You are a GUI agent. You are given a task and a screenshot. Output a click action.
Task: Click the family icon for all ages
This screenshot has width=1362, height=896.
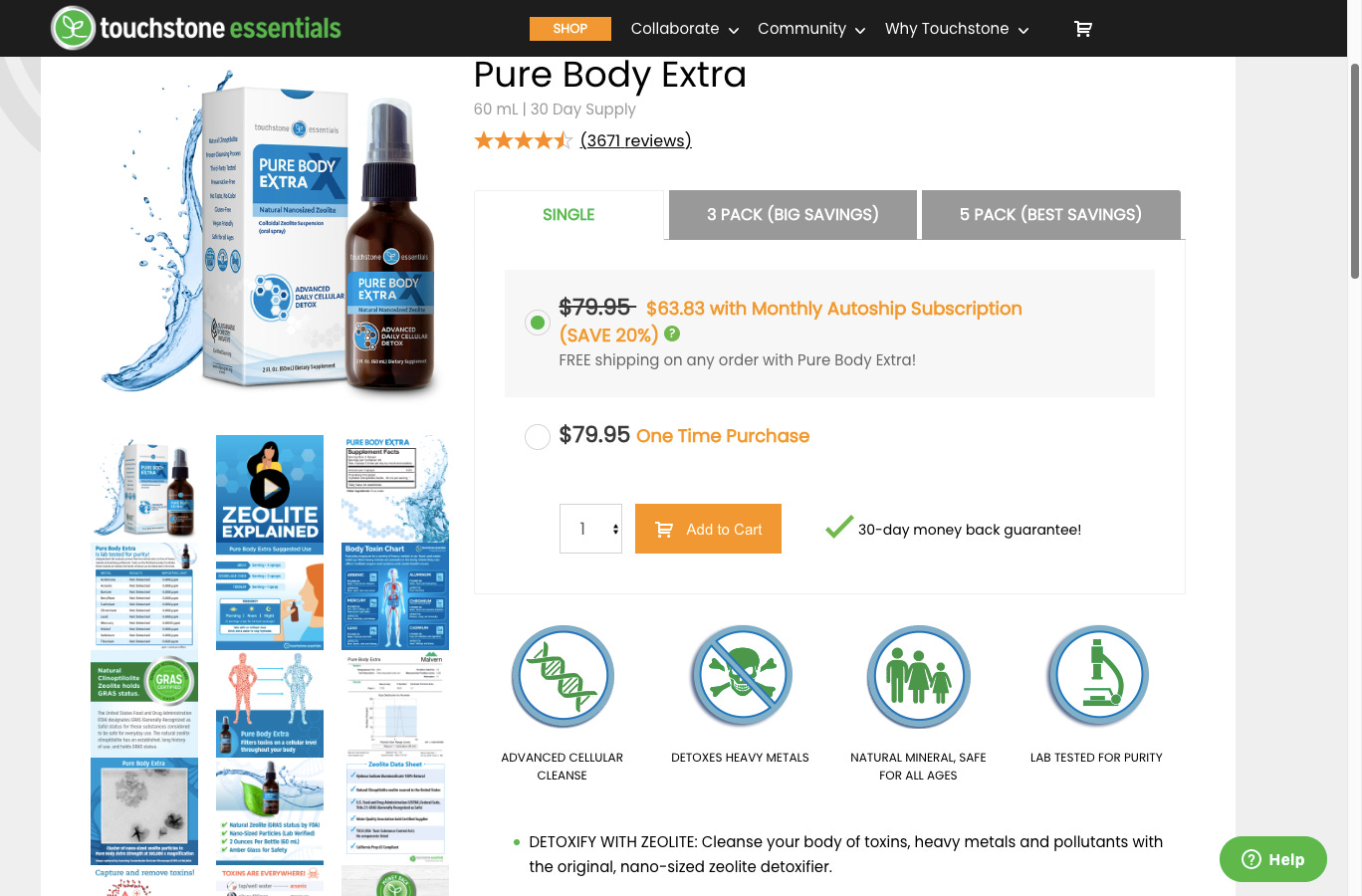tap(918, 677)
